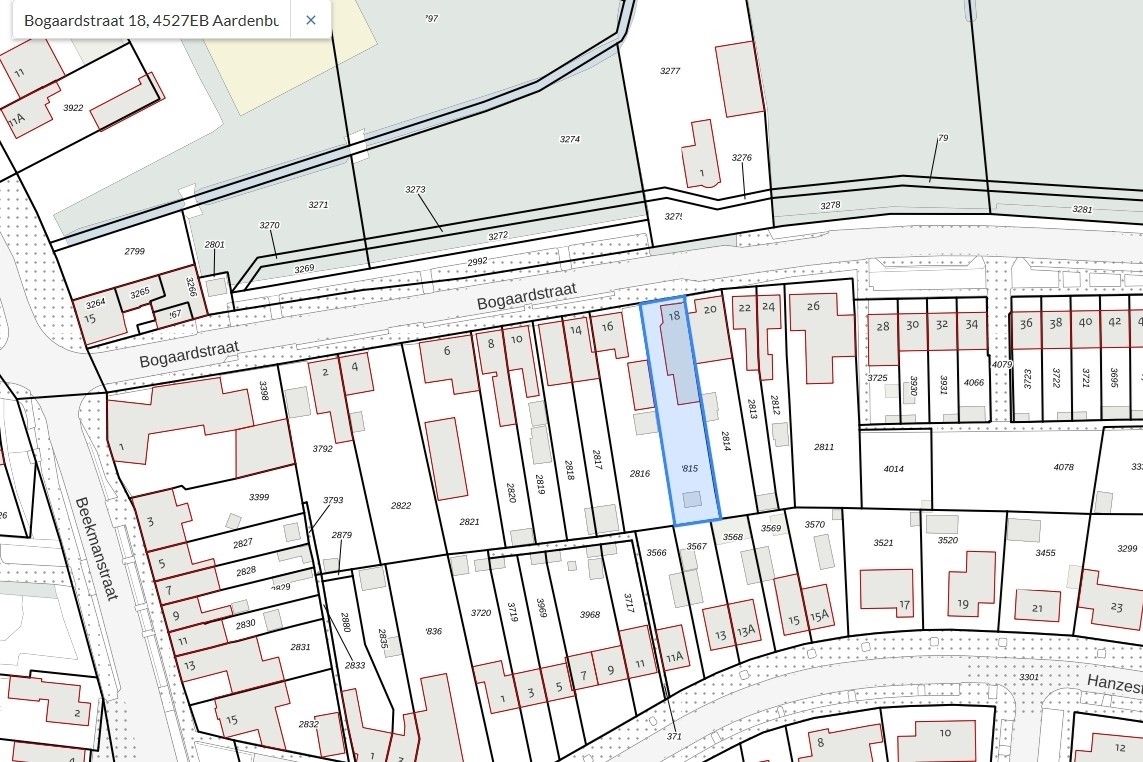This screenshot has height=762, width=1143.
Task: Click parcel 2816 left of highlighted parcel
Action: pos(640,474)
